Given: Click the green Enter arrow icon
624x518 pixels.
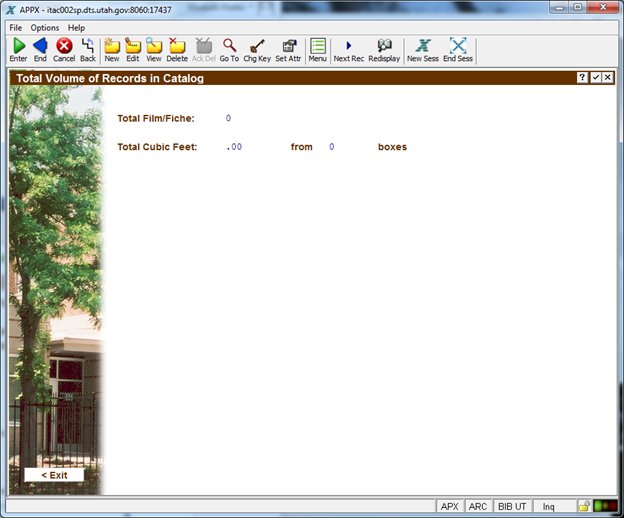Looking at the screenshot, I should [x=18, y=46].
